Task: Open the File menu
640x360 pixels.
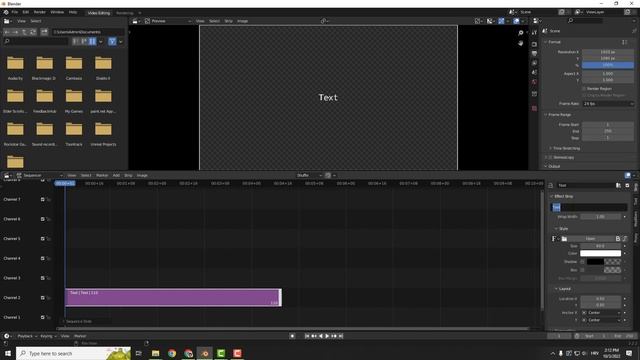Action: click(x=15, y=12)
